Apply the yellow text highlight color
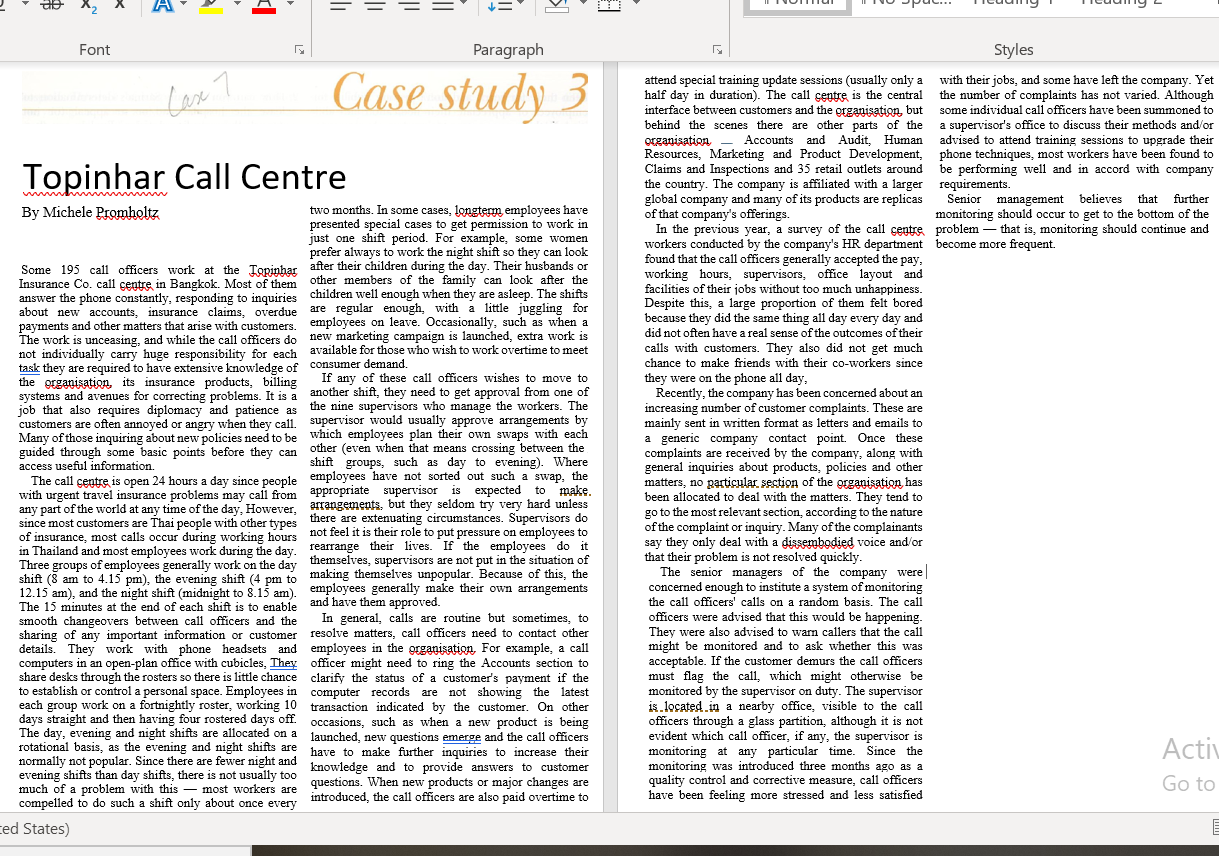The height and width of the screenshot is (856, 1219). tap(211, 5)
